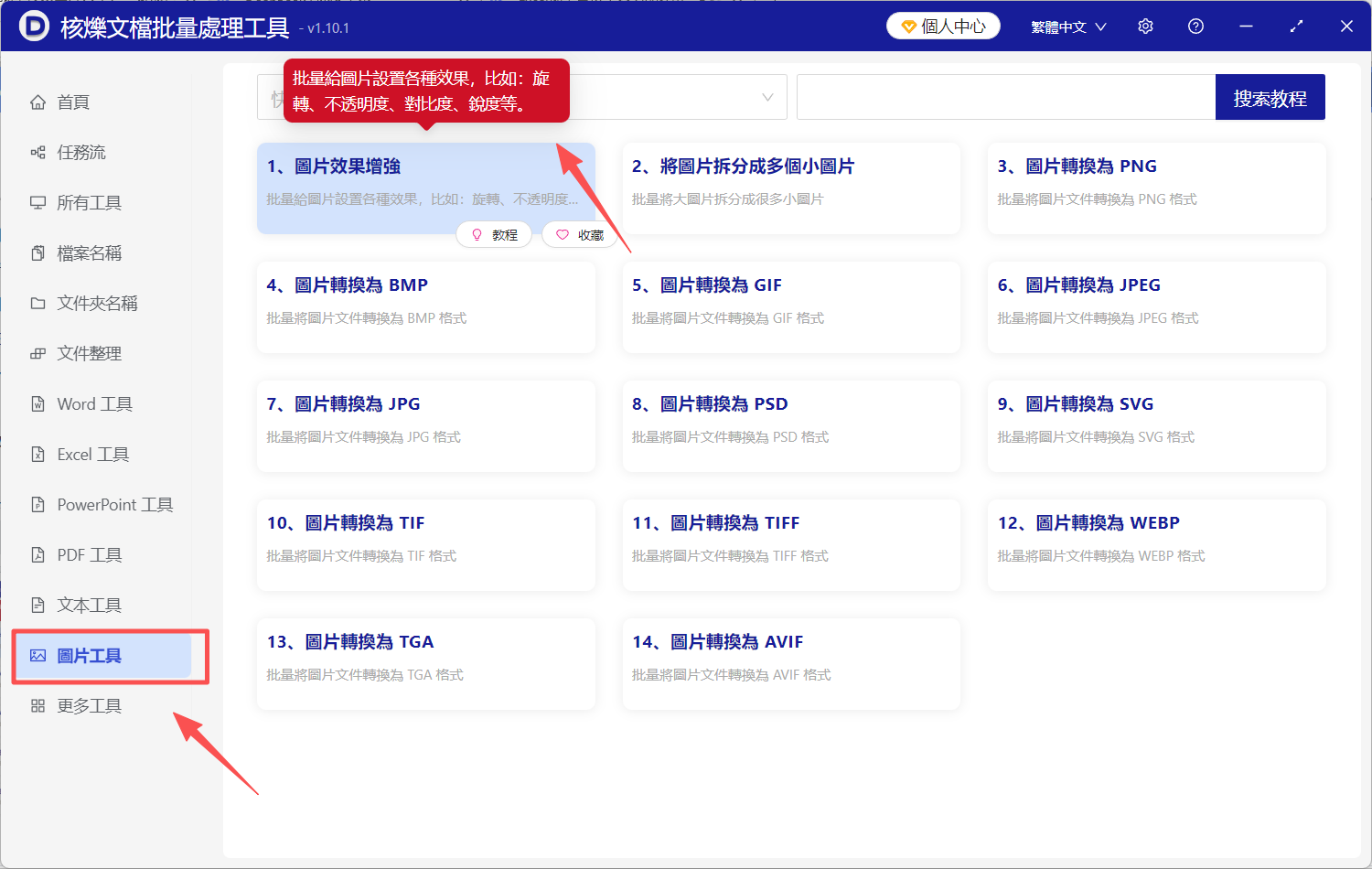This screenshot has width=1372, height=869.
Task: Open the settings gear icon
Action: (1145, 27)
